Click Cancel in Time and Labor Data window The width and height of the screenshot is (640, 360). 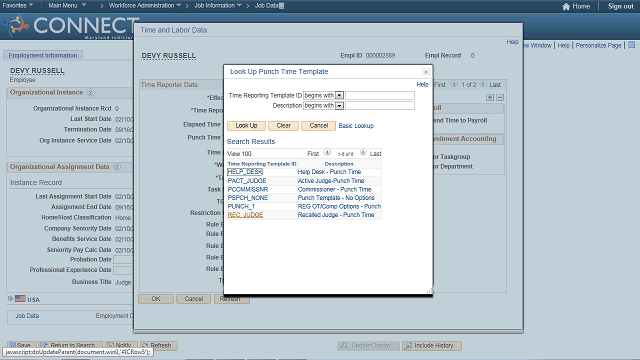pos(193,299)
